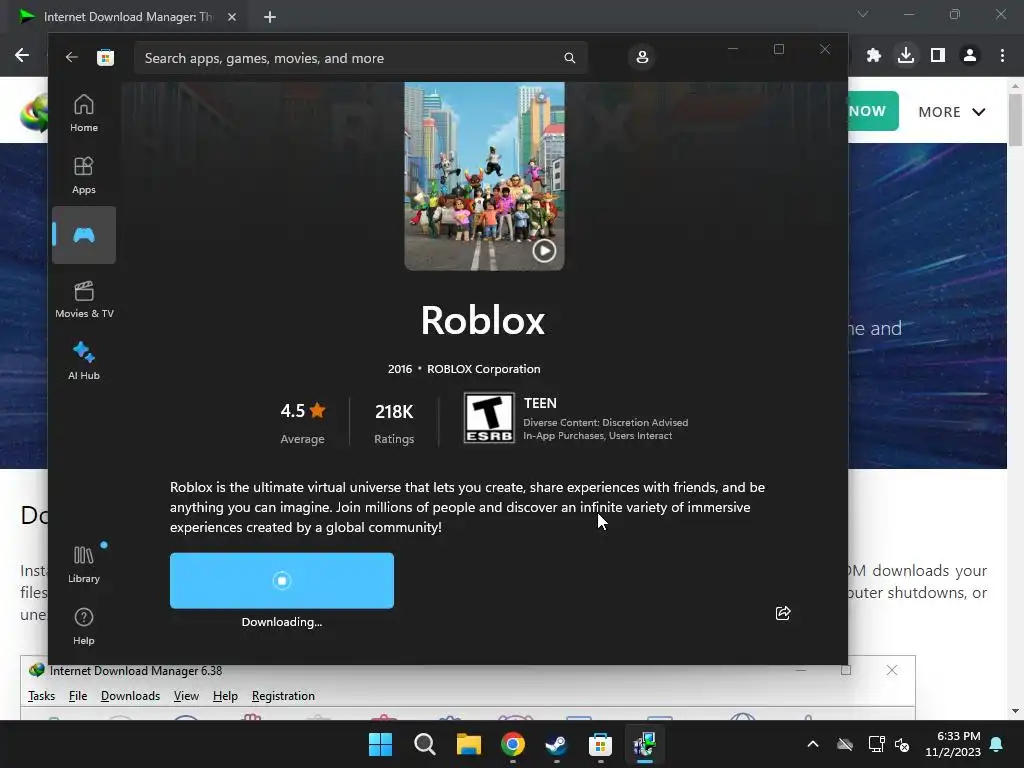The image size is (1024, 768).
Task: Click the Microsoft Store logo icon
Action: [x=105, y=57]
